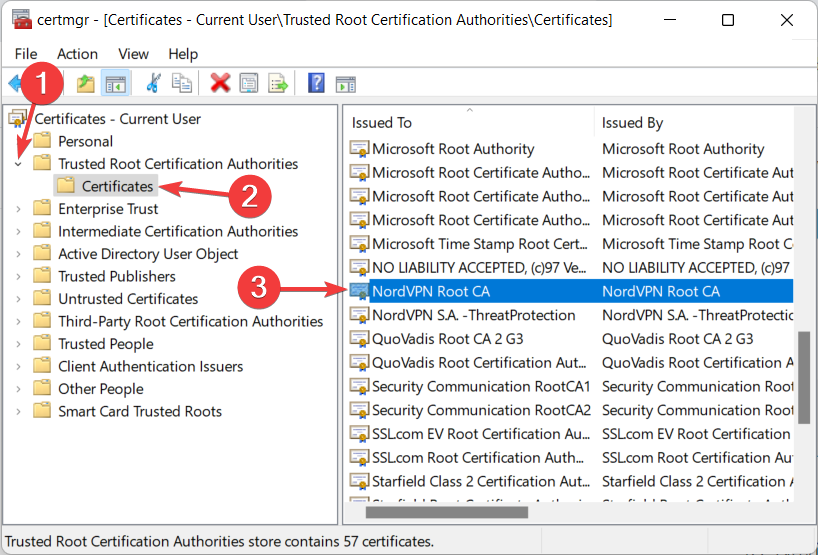
Task: Select the Untrusted Certificates folder
Action: click(x=127, y=299)
